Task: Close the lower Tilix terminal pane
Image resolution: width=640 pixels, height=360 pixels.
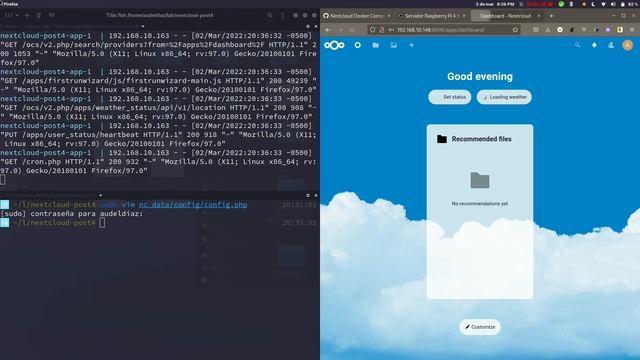Action: point(316,196)
